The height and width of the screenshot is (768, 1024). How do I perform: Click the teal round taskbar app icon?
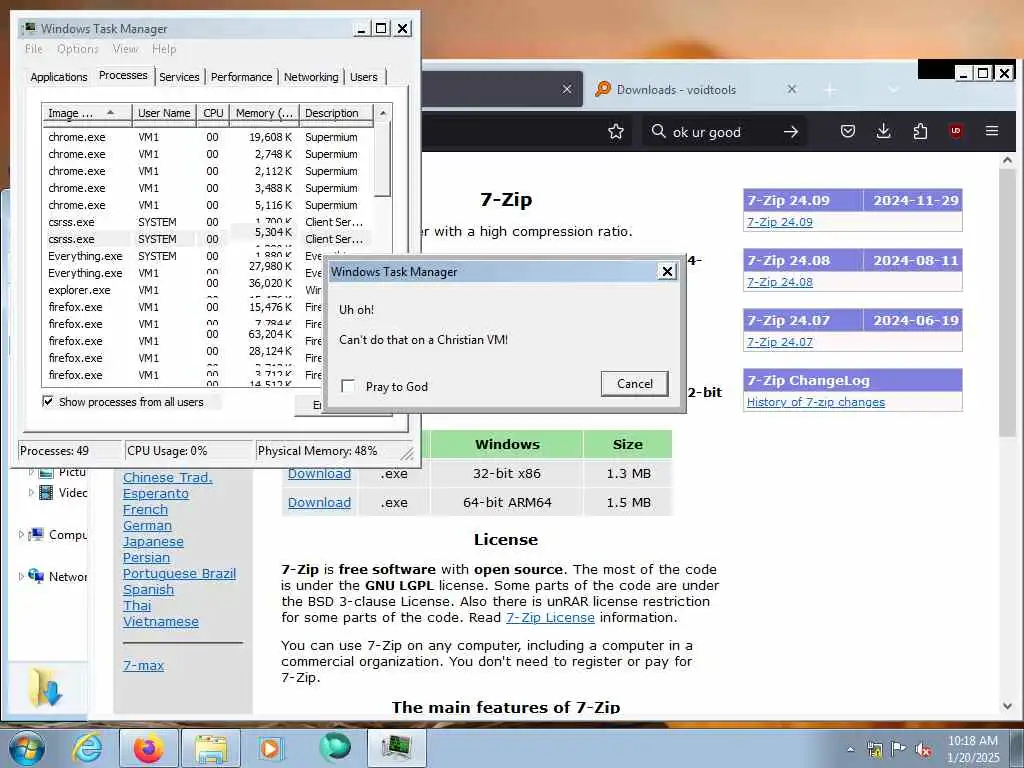(335, 747)
